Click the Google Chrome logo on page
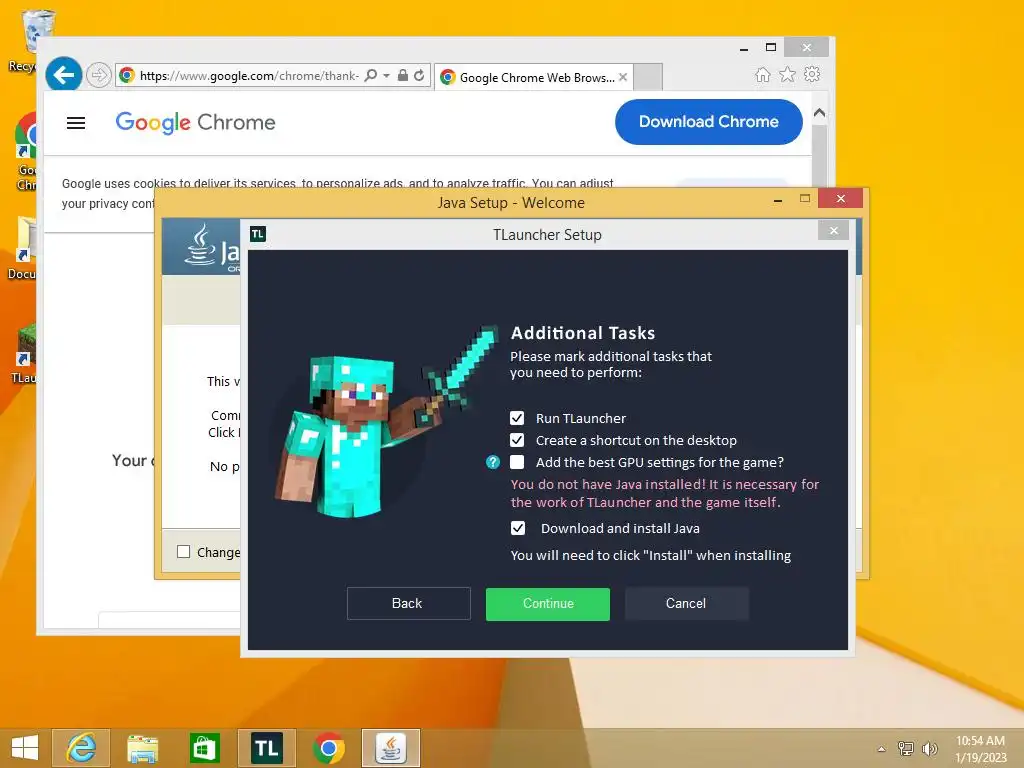Screen dimensions: 1024x768 [195, 122]
